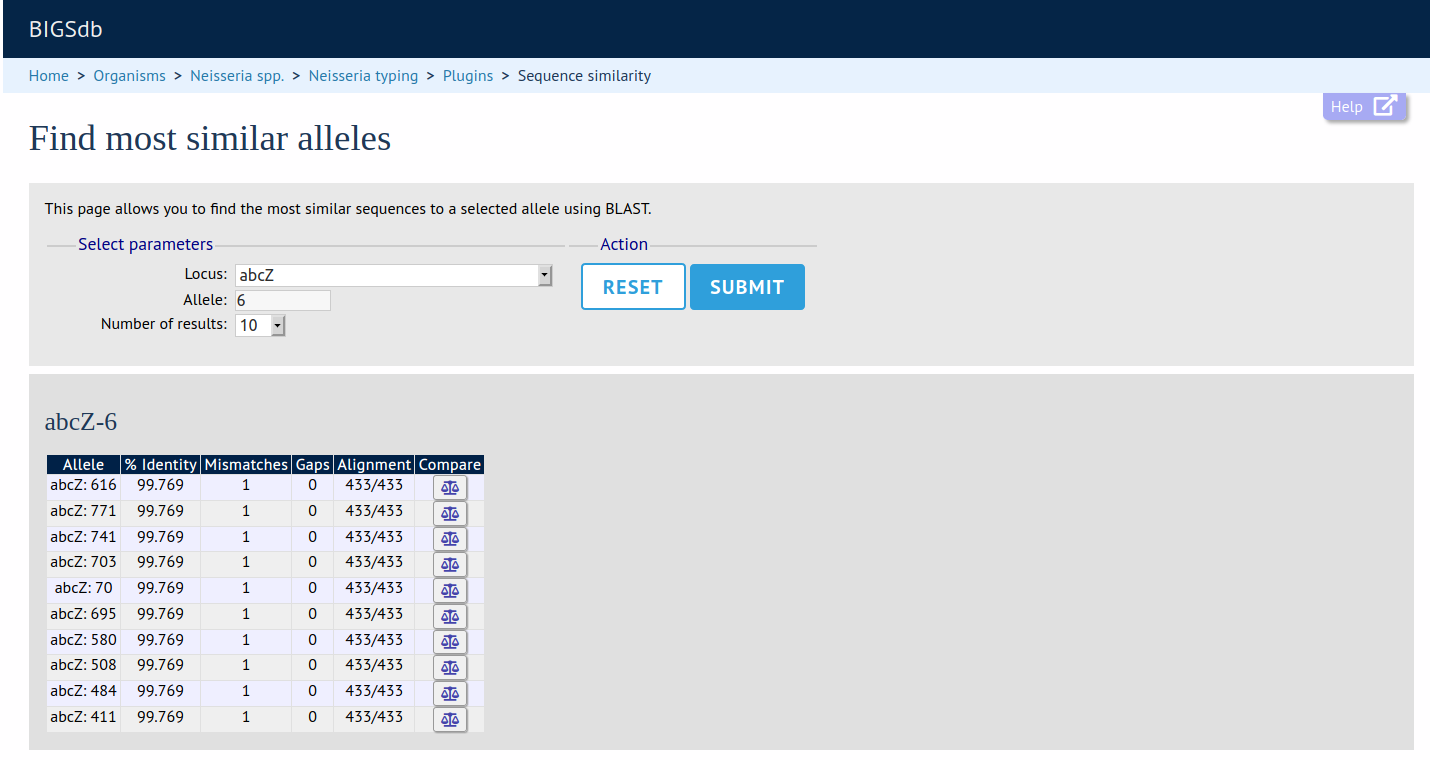The width and height of the screenshot is (1430, 760).
Task: Click scales icon in abcZ: 70 row
Action: (450, 590)
